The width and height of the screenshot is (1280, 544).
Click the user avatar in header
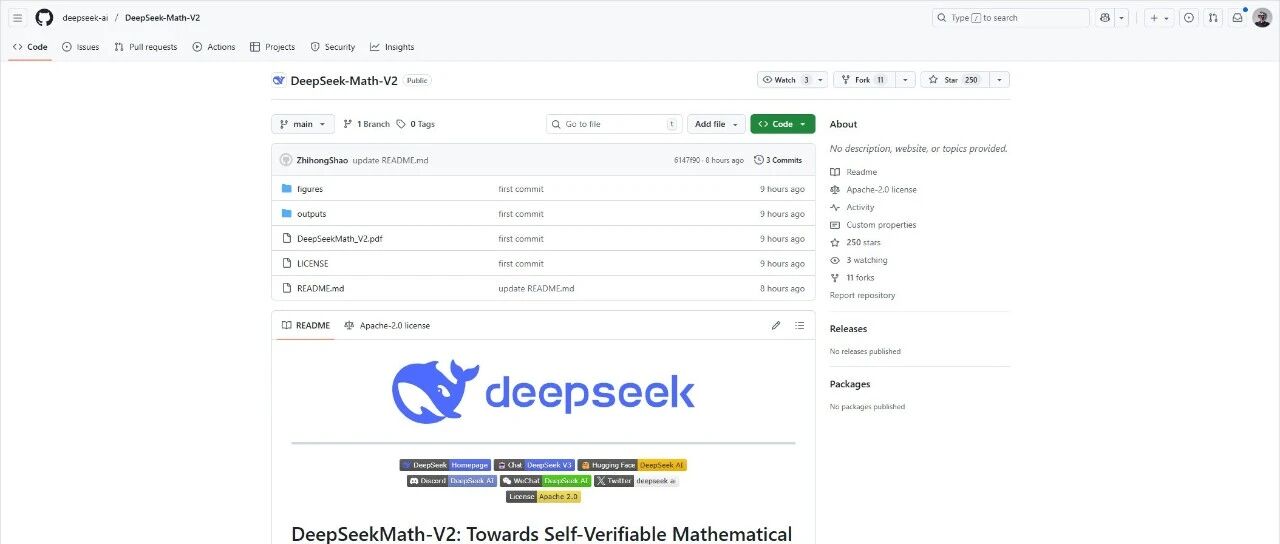(x=1262, y=18)
